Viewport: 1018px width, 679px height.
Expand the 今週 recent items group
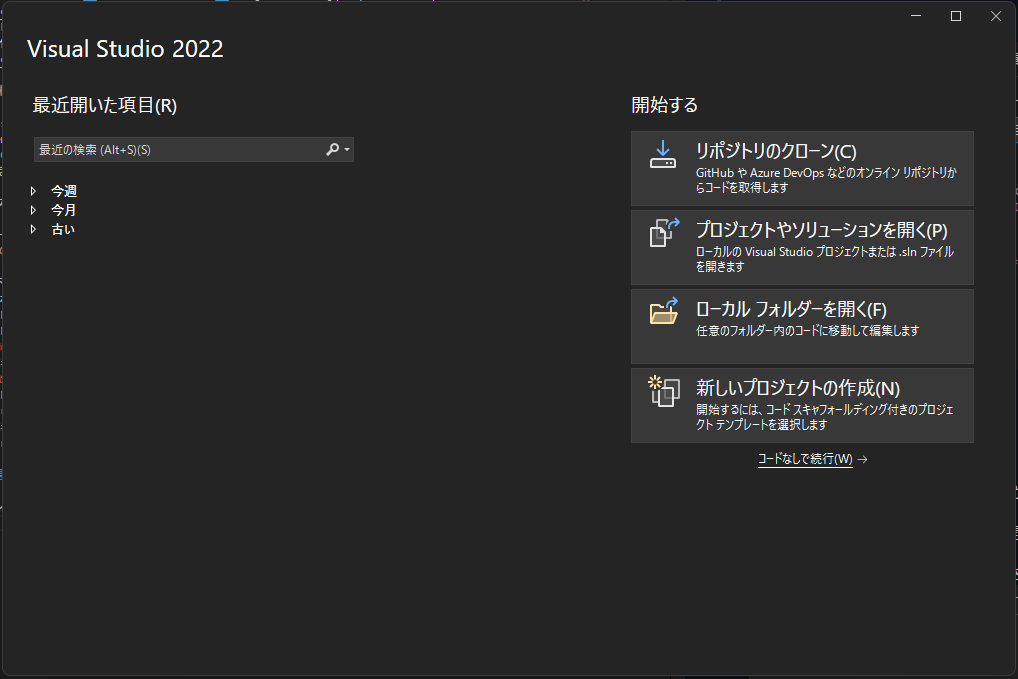(x=33, y=190)
